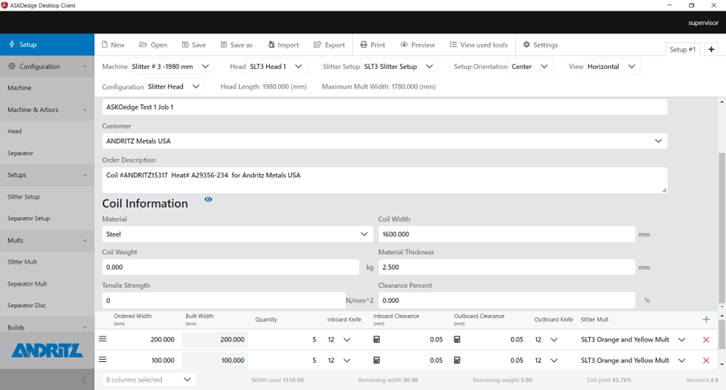This screenshot has height=390, width=726.
Task: Open Configuration Slitter Head dropdown
Action: 174,87
